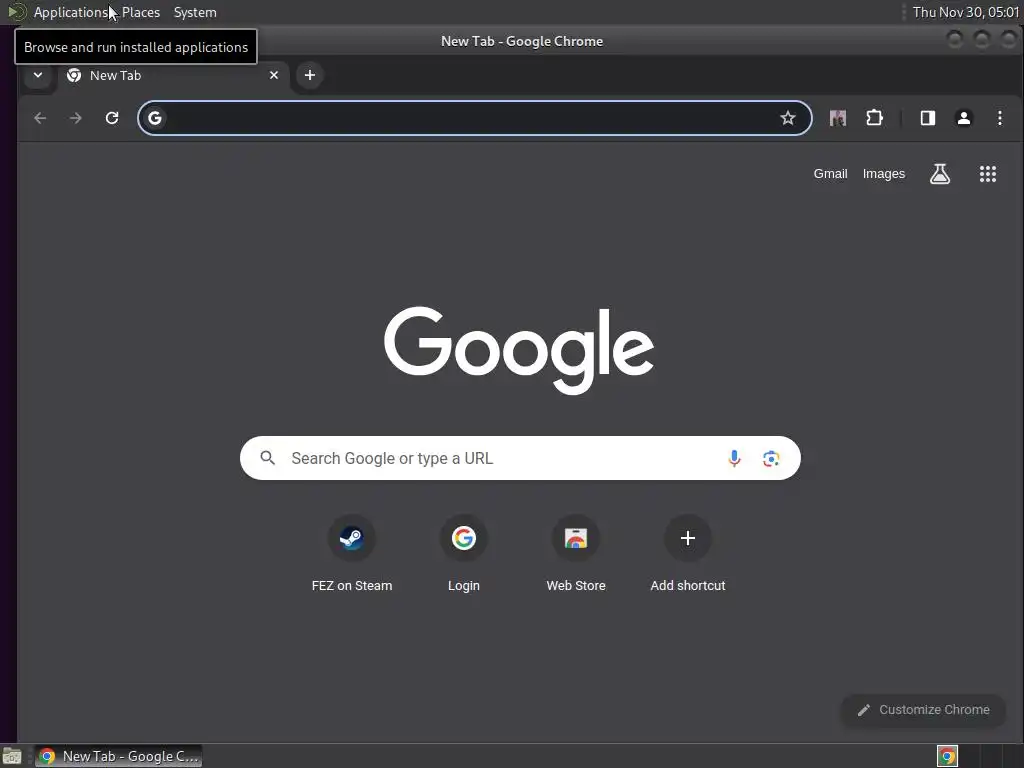The image size is (1024, 768).
Task: Open the profile avatar menu
Action: click(963, 118)
